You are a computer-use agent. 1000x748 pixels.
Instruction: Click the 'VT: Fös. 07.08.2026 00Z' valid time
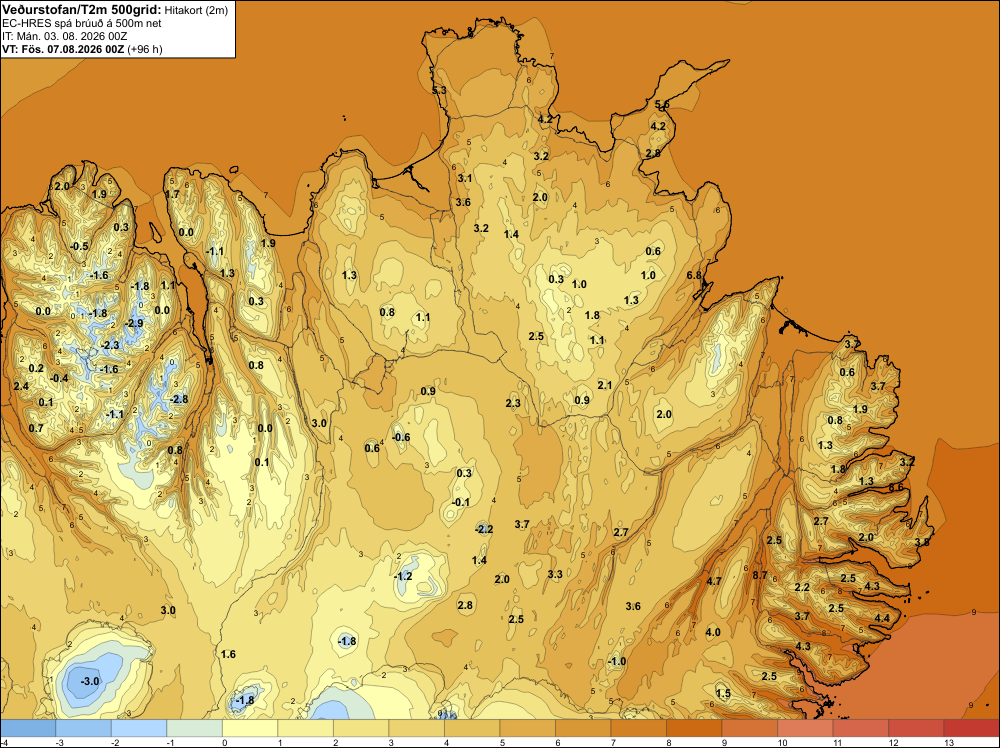point(63,49)
